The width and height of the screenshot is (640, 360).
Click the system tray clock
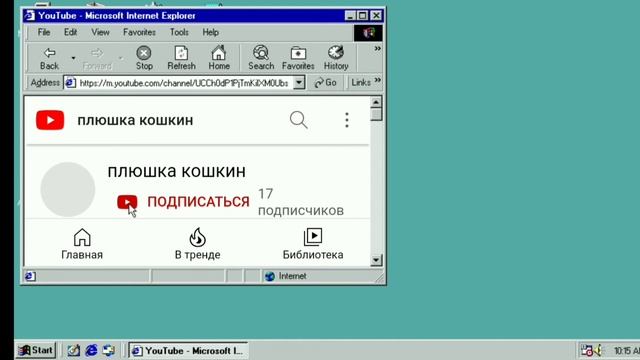pyautogui.click(x=627, y=351)
